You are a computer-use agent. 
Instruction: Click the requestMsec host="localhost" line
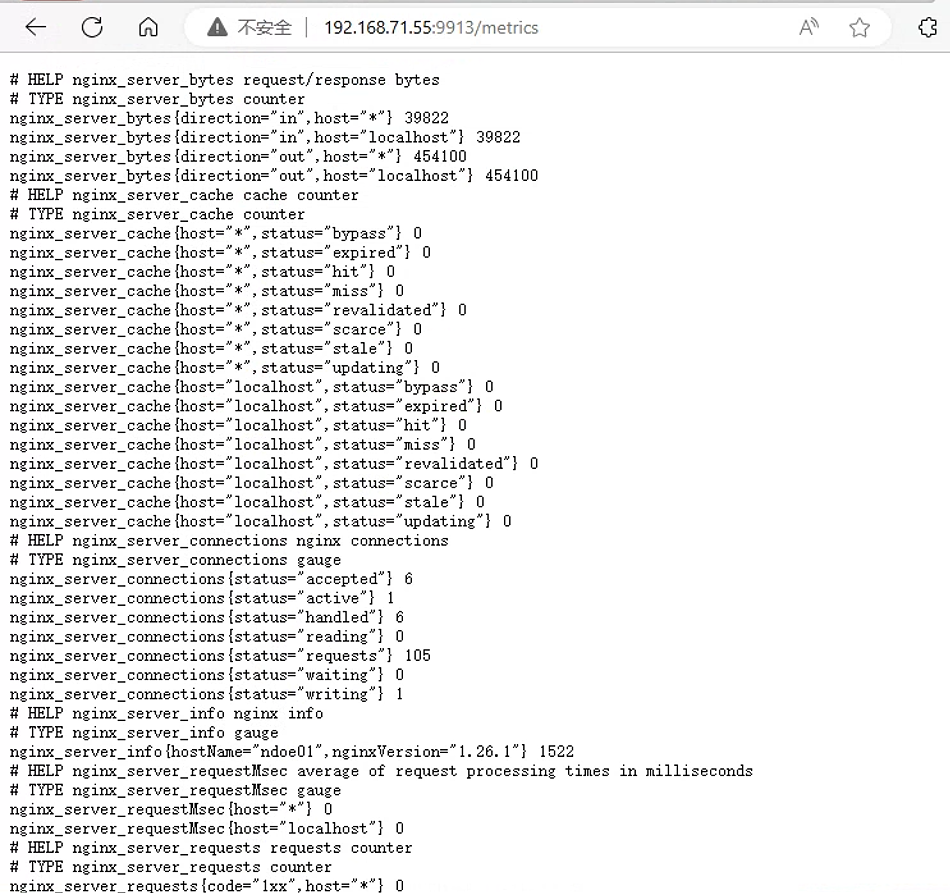coord(207,829)
